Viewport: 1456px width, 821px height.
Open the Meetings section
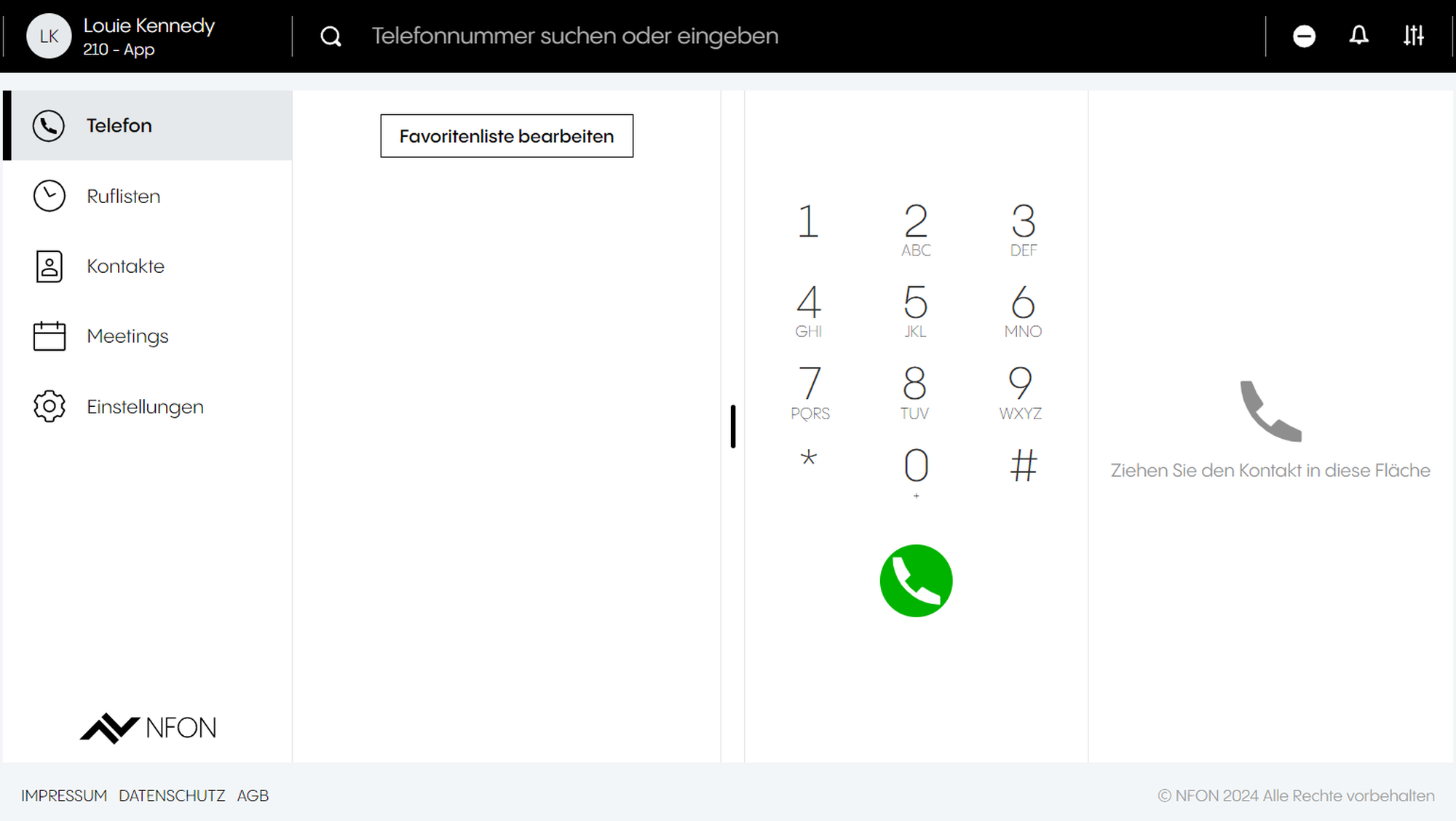point(148,336)
